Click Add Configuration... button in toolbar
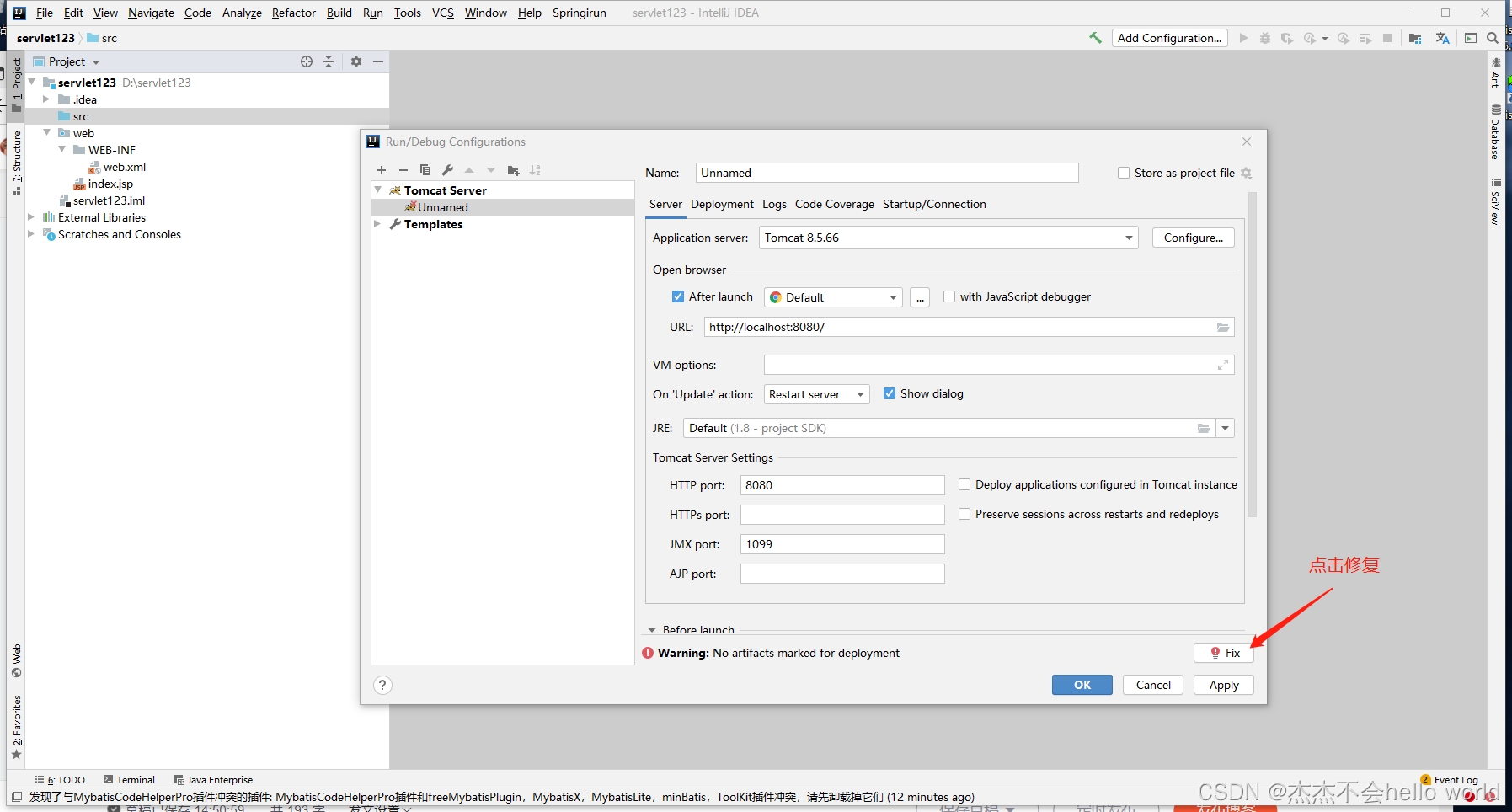 [1169, 38]
